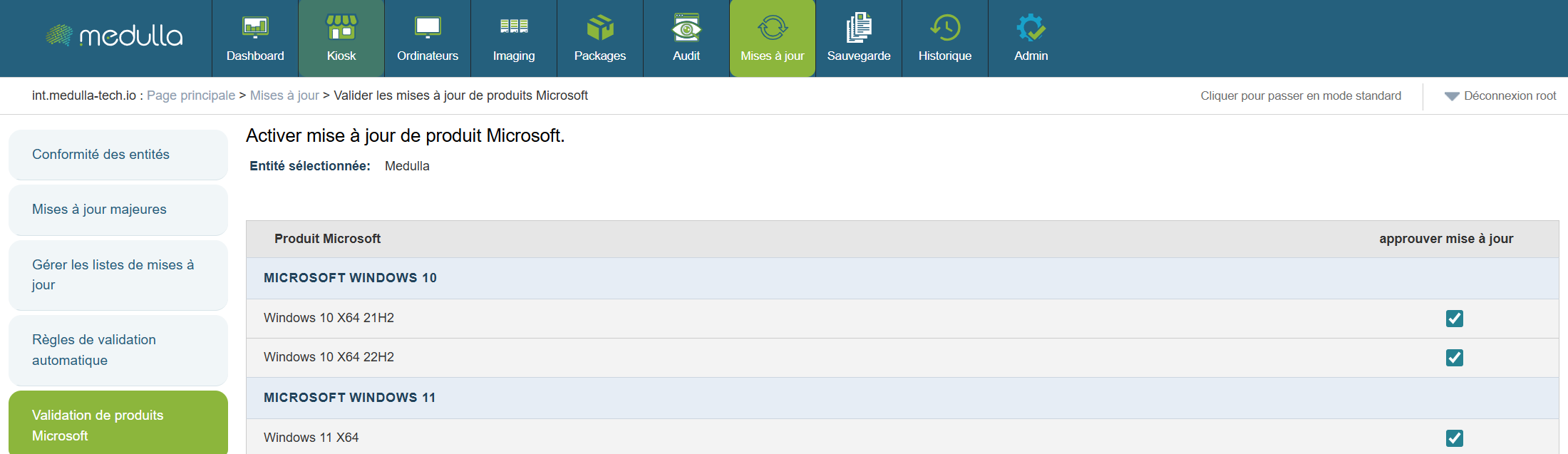This screenshot has height=454, width=1568.
Task: Open Gérer les listes de mises à jour
Action: 113,274
